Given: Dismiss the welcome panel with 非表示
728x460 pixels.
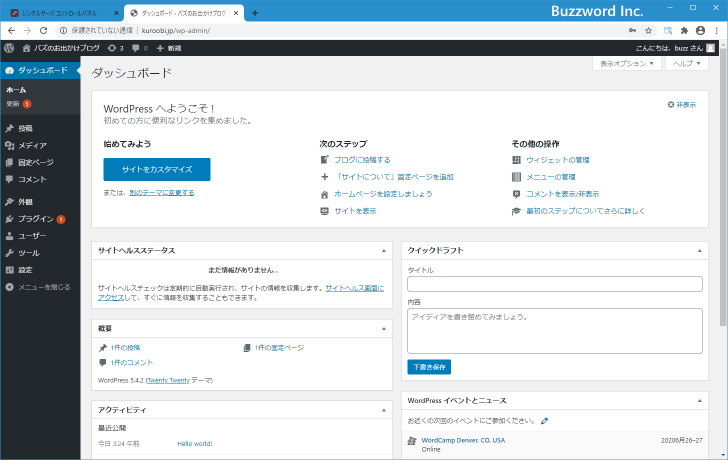Looking at the screenshot, I should 682,104.
